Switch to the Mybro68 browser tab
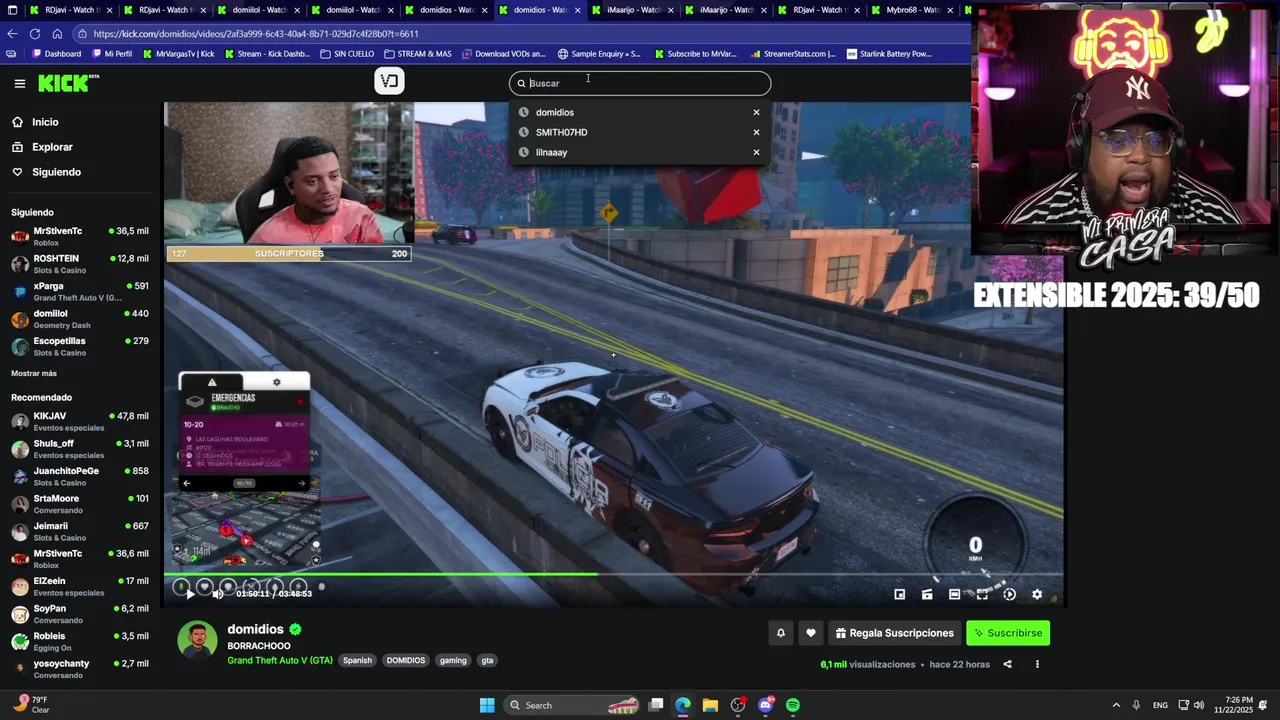1280x720 pixels. click(x=912, y=10)
